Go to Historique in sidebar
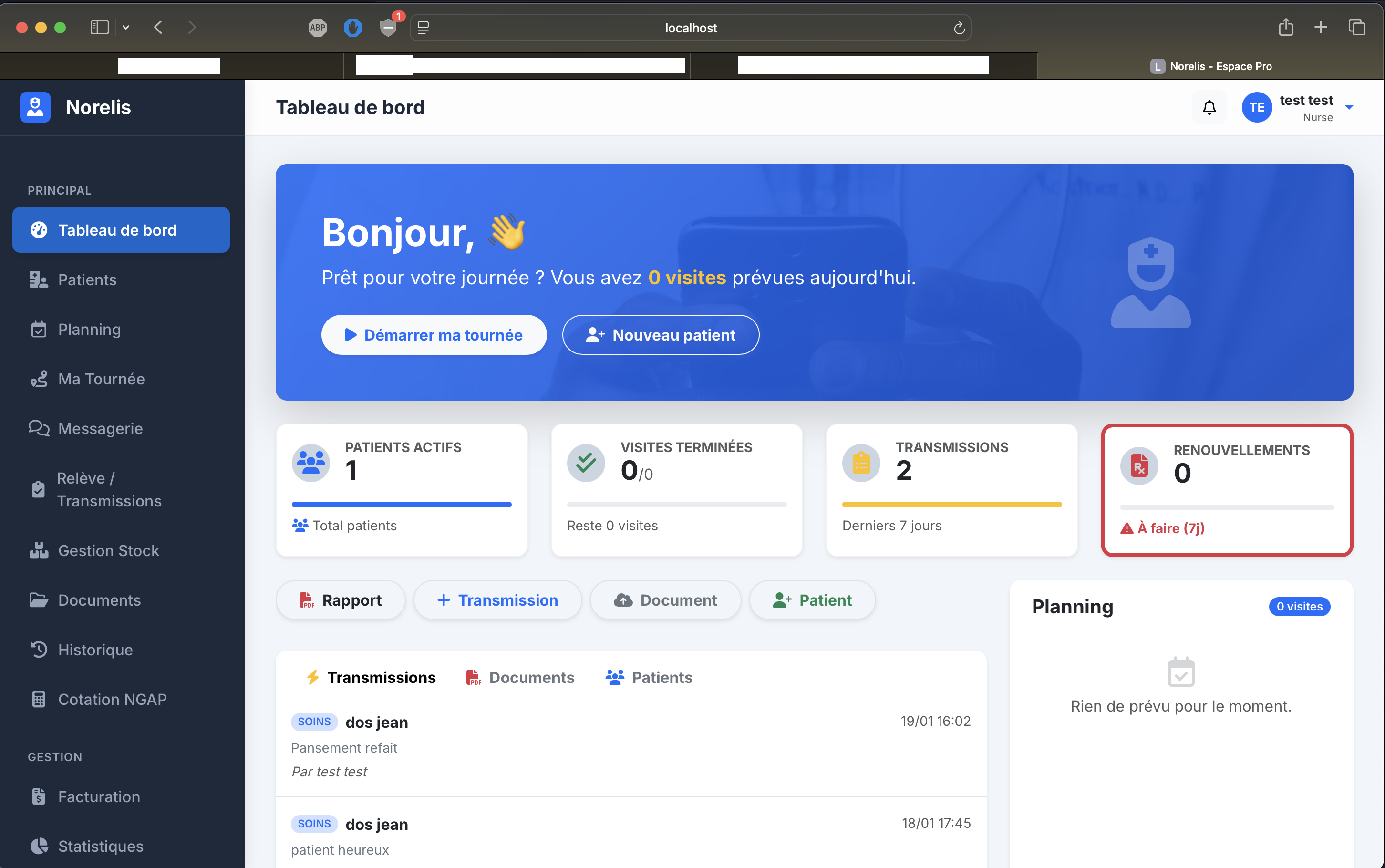Screen dimensions: 1385x868 pos(95,649)
